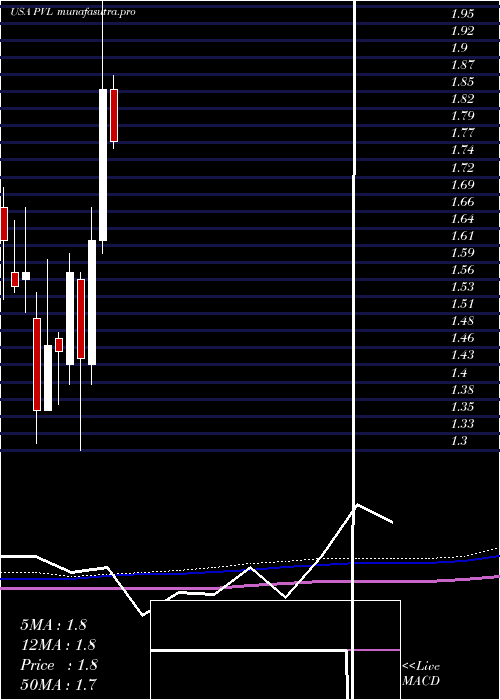500x700 pixels.
Task: Click the 1.43 price axis label
Action: click(x=462, y=355)
